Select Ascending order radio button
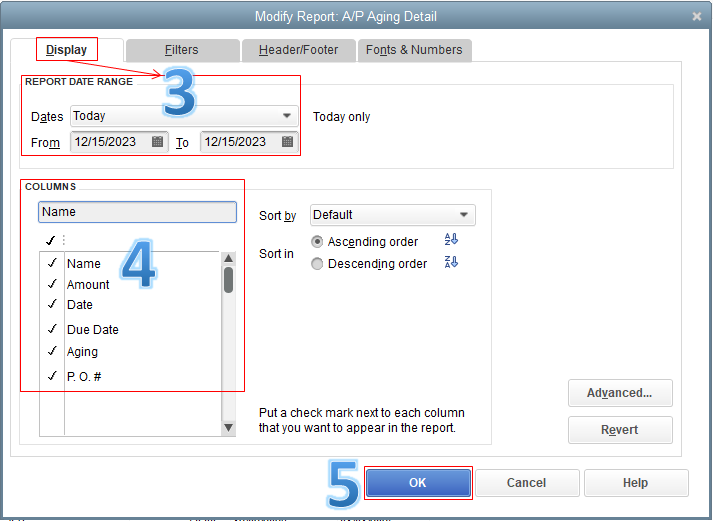The image size is (713, 521). click(x=317, y=241)
